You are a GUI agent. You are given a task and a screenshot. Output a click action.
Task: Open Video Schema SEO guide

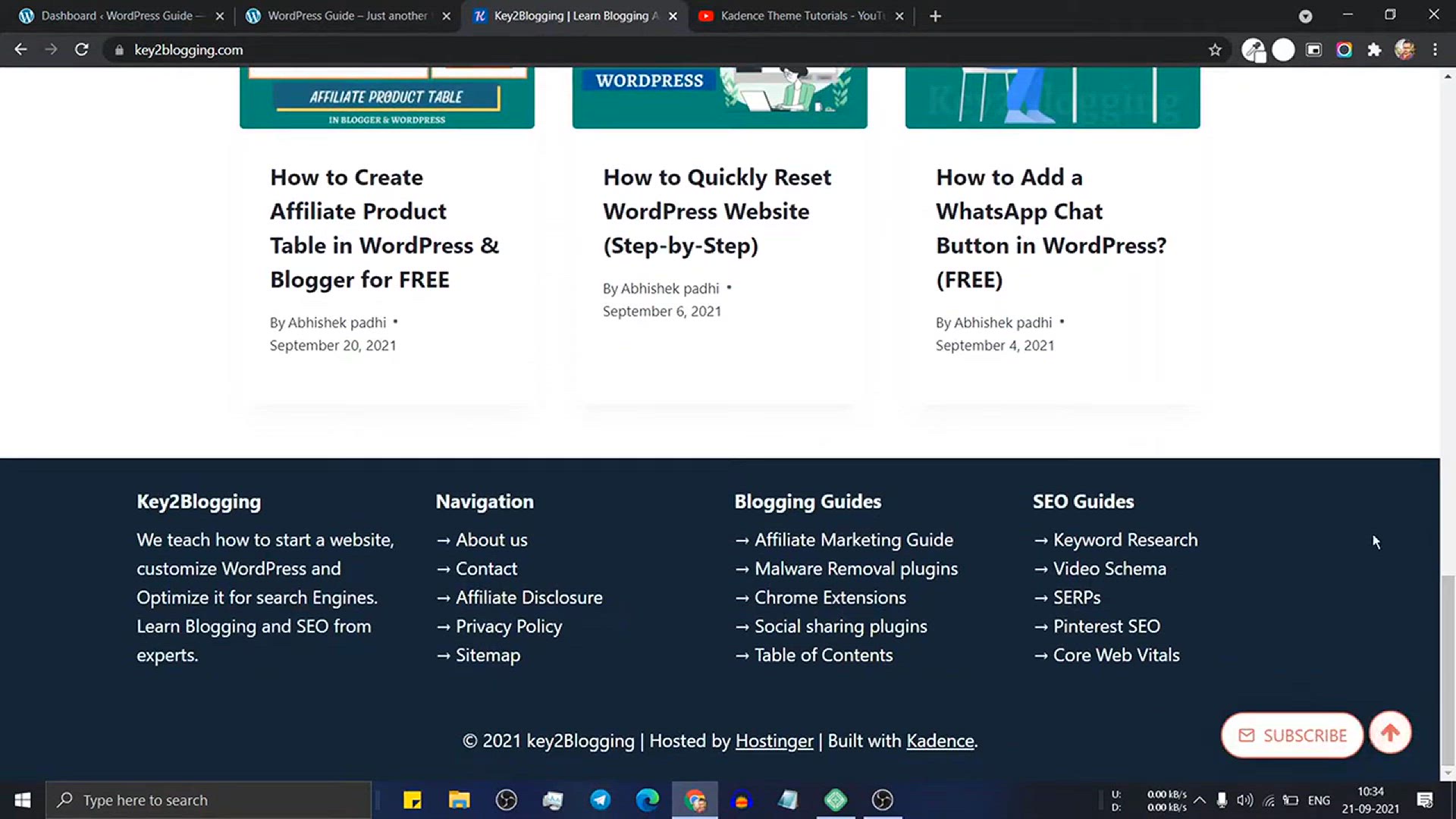tap(1109, 569)
